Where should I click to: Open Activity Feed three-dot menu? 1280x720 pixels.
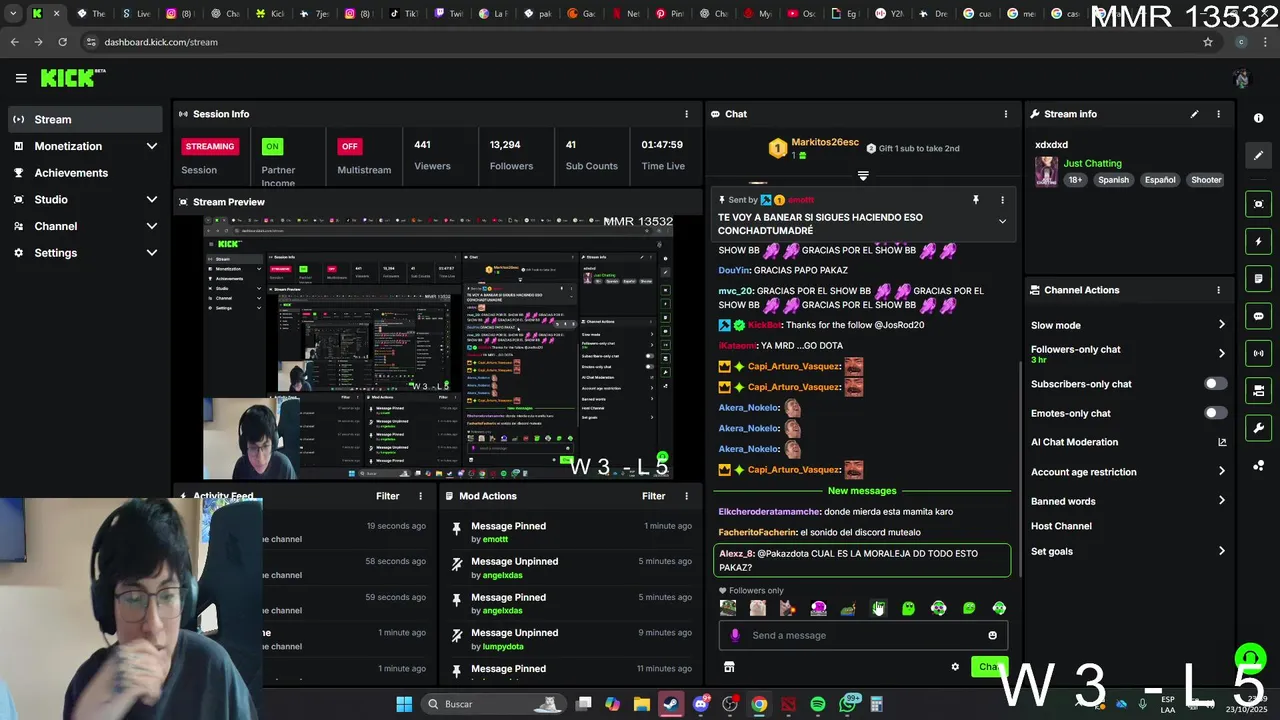[x=420, y=496]
